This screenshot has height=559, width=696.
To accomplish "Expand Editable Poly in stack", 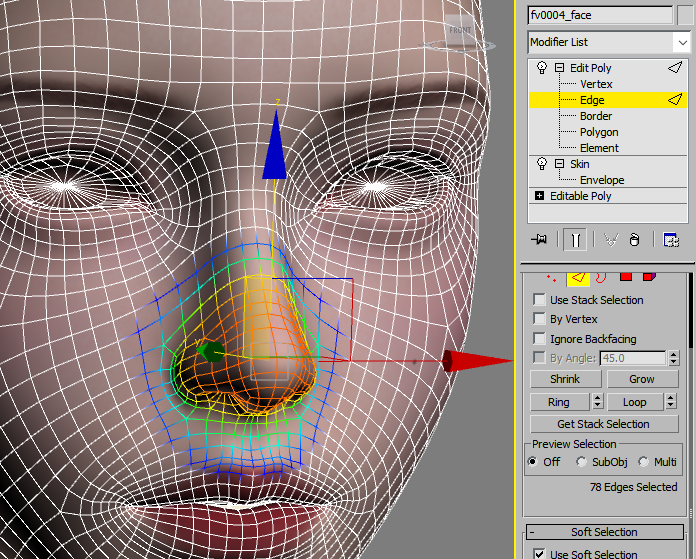I will [539, 195].
